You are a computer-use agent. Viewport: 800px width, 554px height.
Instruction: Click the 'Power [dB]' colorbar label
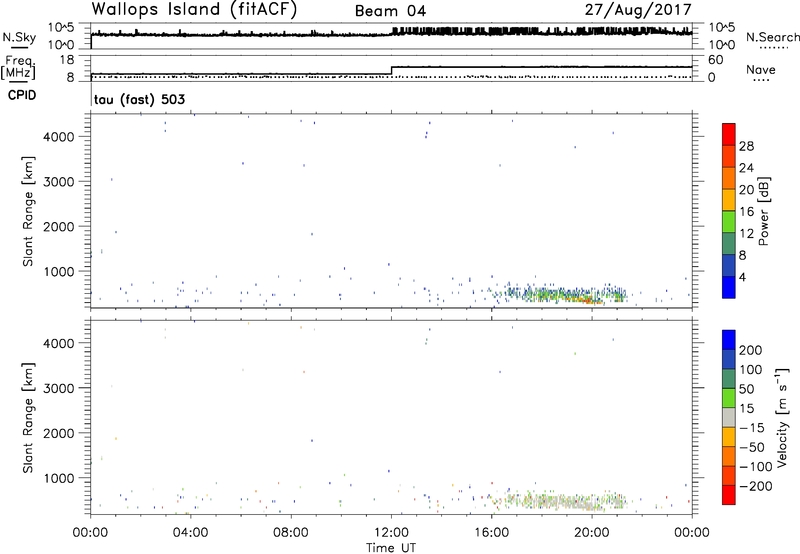763,211
